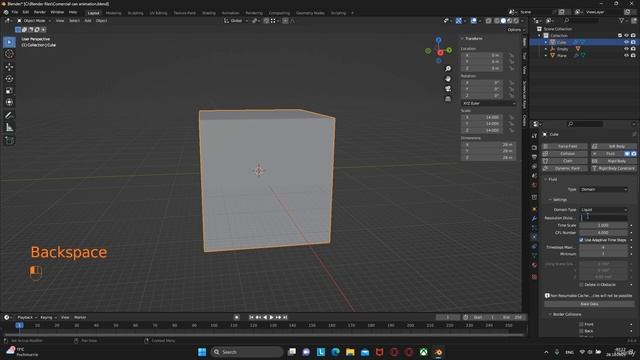Switch to the Shading workspace tab
The width and height of the screenshot is (640, 360).
(x=209, y=13)
